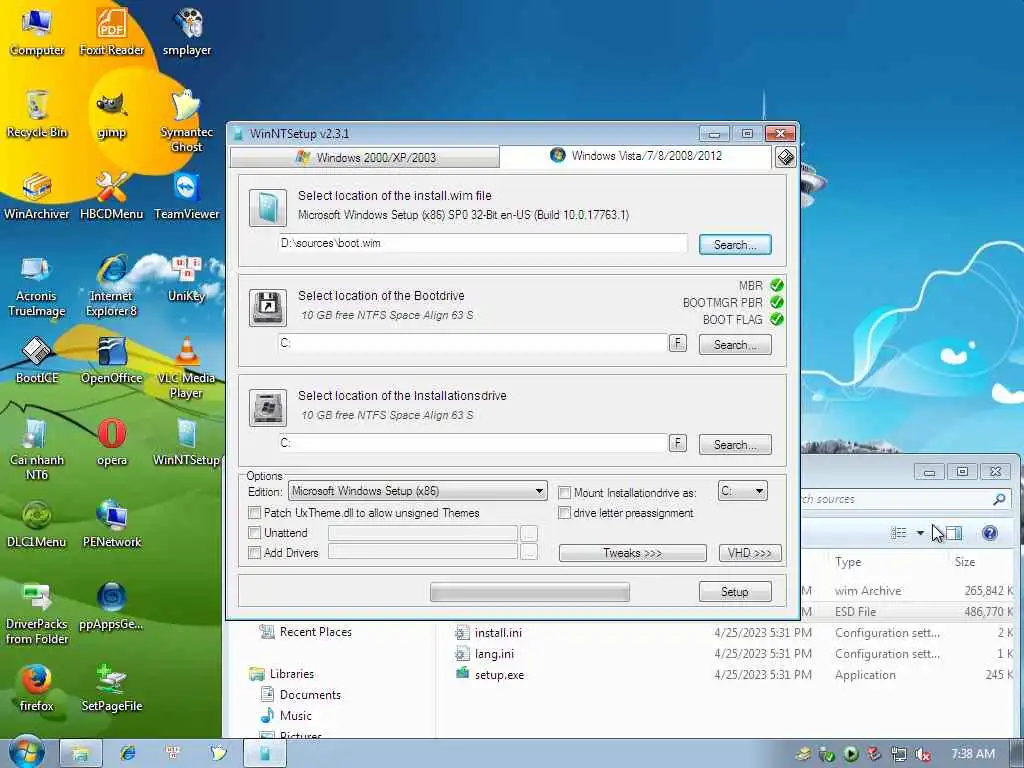Open the Recycle Bin
The image size is (1024, 768).
click(37, 114)
